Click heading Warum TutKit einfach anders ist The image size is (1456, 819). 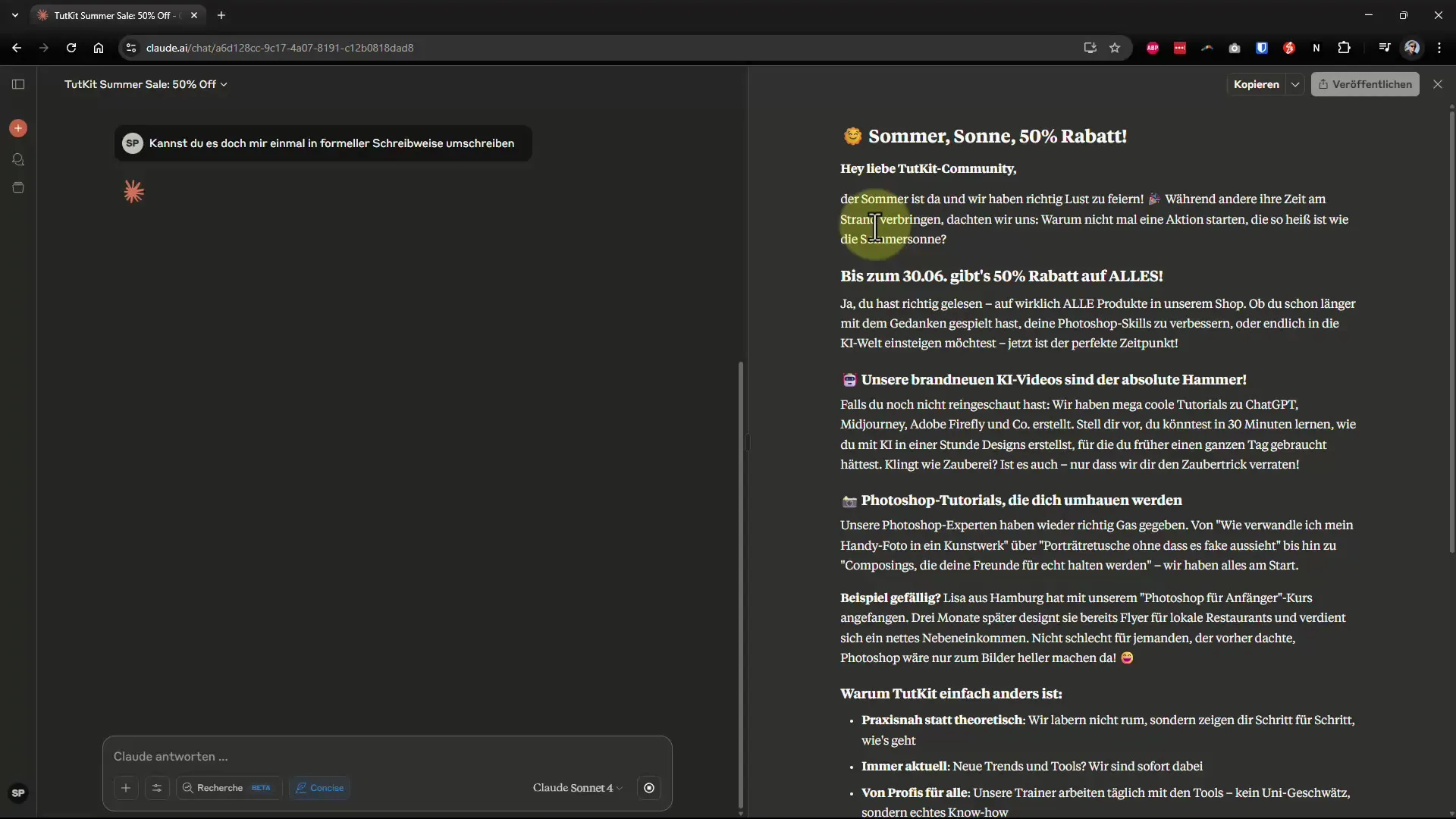coord(951,694)
